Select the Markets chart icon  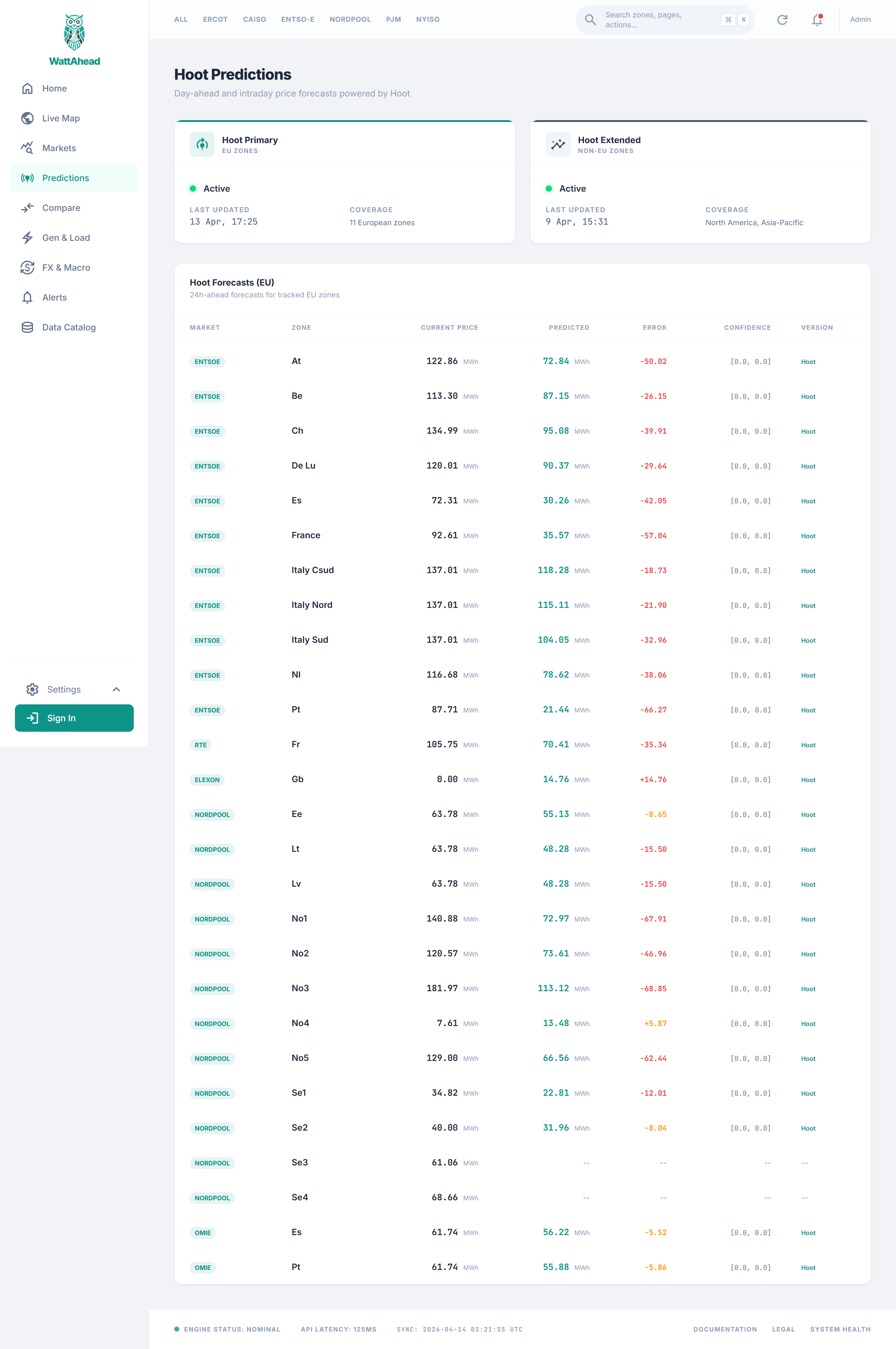(x=27, y=148)
